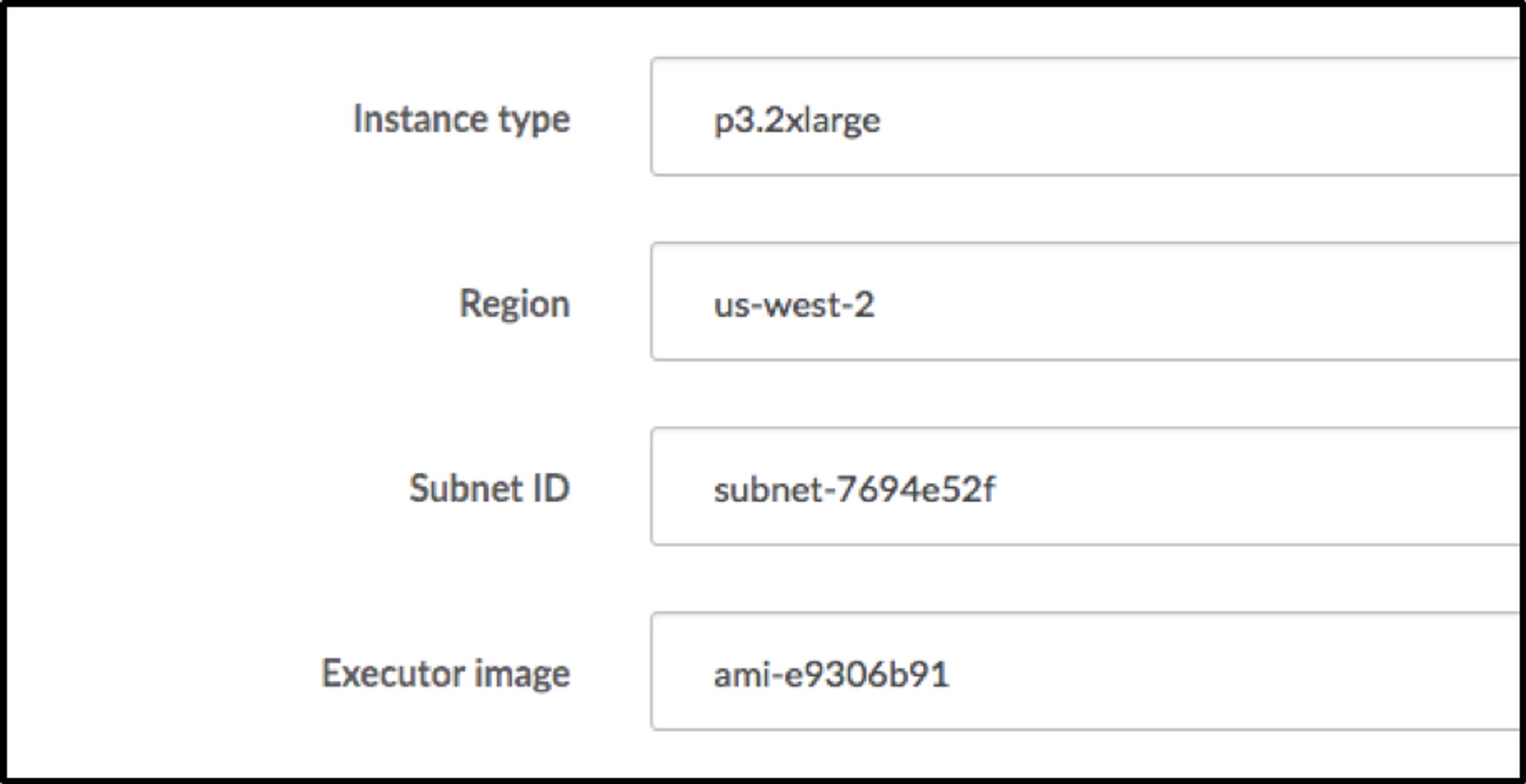The height and width of the screenshot is (784, 1526).
Task: Place cursor before us-west-2 text
Action: tap(711, 306)
